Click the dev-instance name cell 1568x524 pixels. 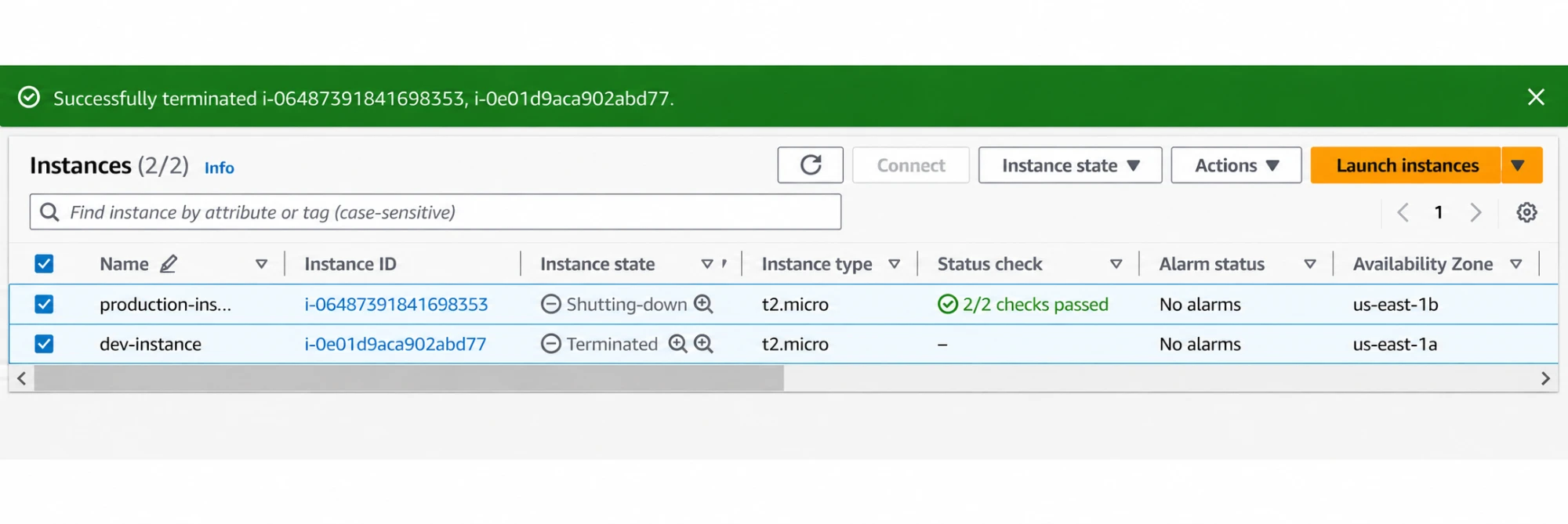(x=151, y=344)
